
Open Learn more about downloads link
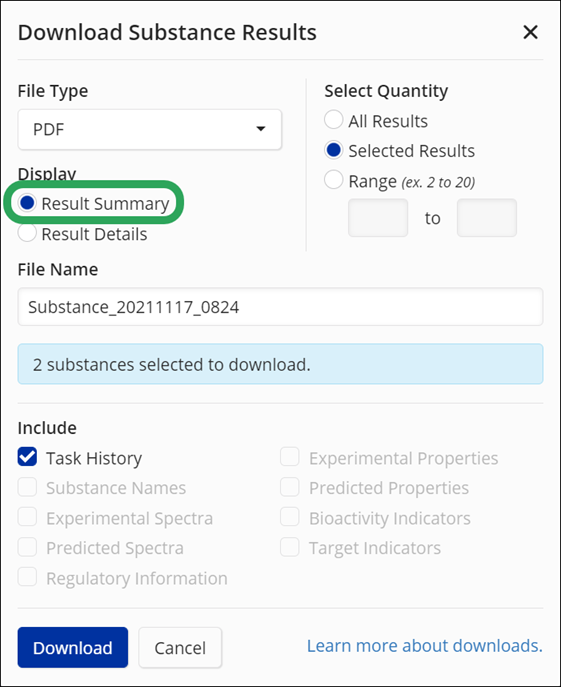point(424,646)
